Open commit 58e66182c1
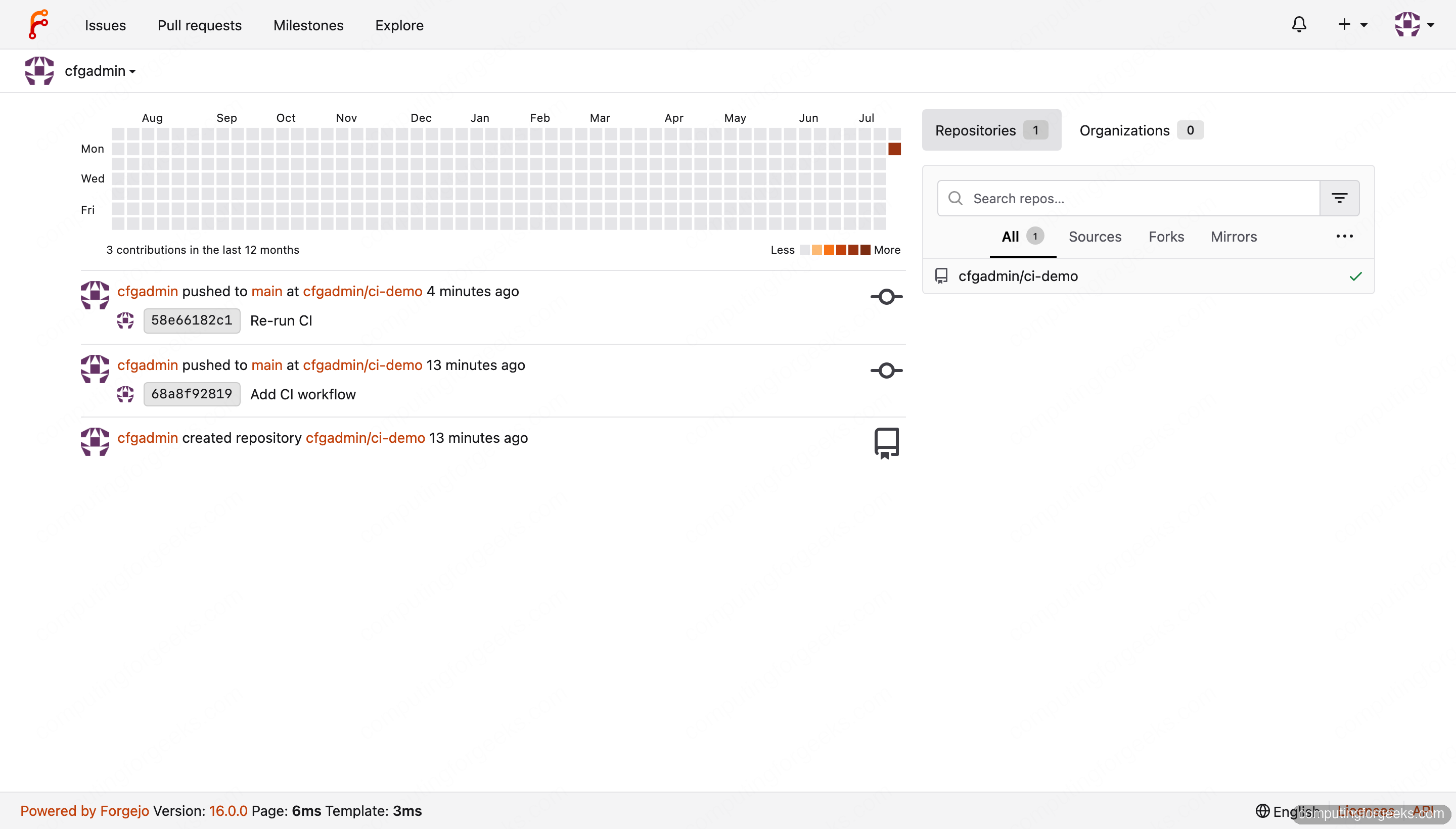 tap(192, 320)
